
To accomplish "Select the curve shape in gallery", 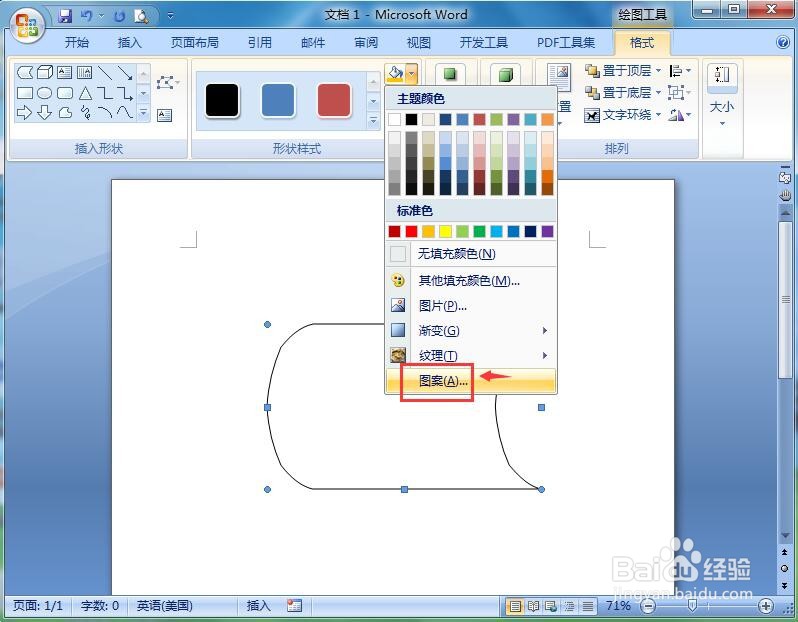I will coord(125,112).
